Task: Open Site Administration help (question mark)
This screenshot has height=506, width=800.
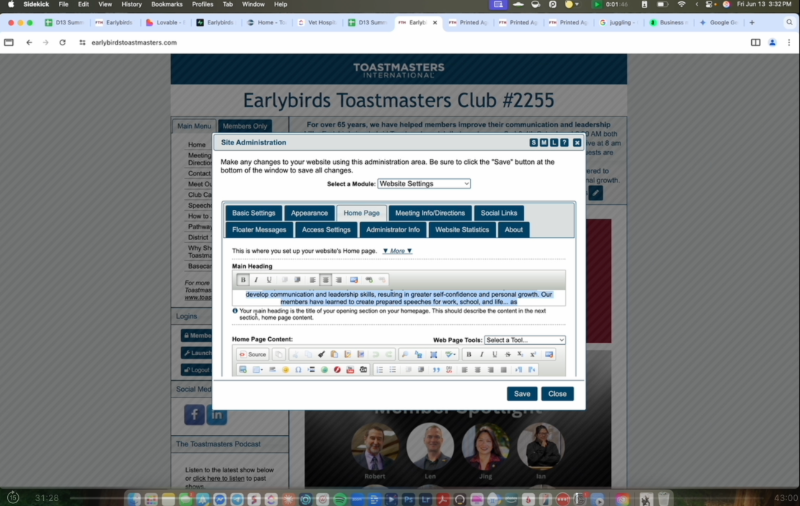Action: [564, 143]
